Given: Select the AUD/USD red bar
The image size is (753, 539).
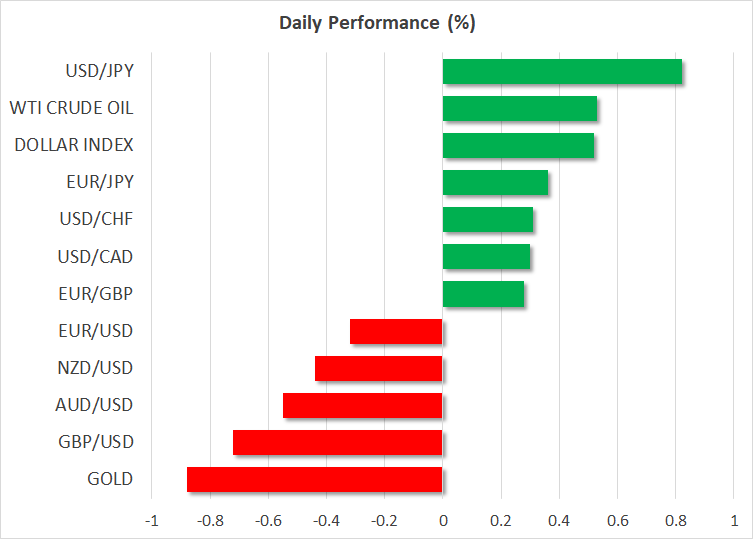Looking at the screenshot, I should (362, 405).
